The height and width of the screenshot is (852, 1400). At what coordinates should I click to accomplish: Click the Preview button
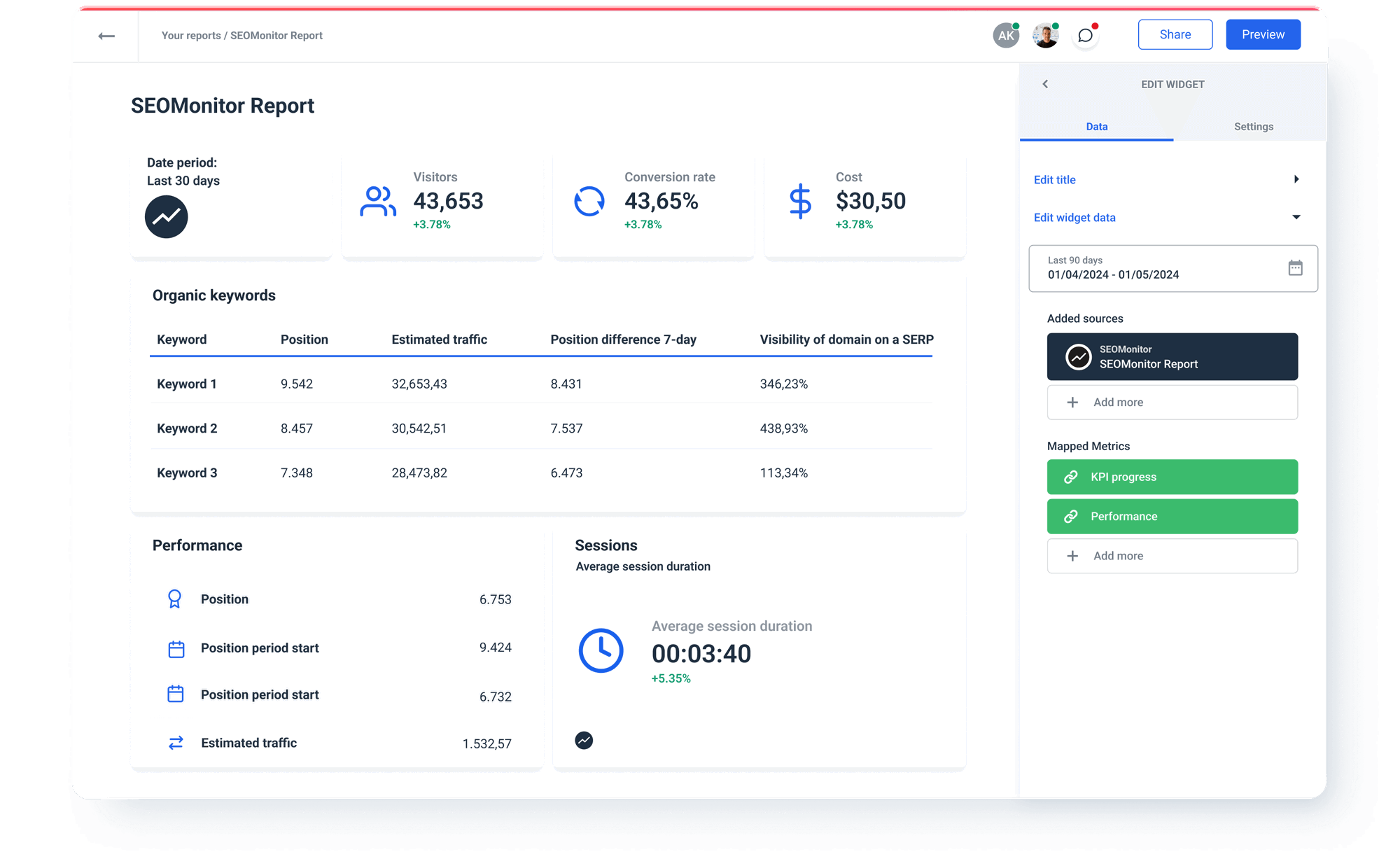(1263, 34)
